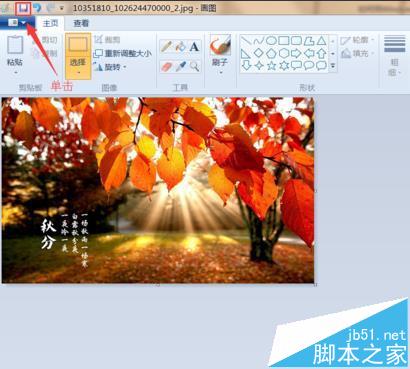
Task: Open the Customize Quick Access Toolbar dropdown
Action: (62, 8)
